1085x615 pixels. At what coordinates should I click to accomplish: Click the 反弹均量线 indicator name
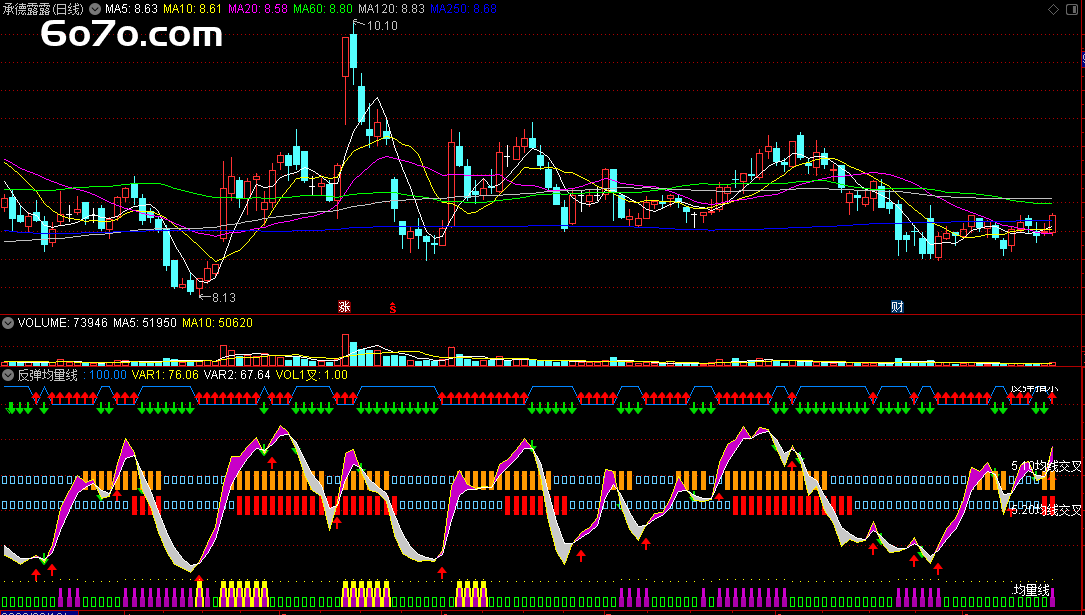(x=47, y=375)
